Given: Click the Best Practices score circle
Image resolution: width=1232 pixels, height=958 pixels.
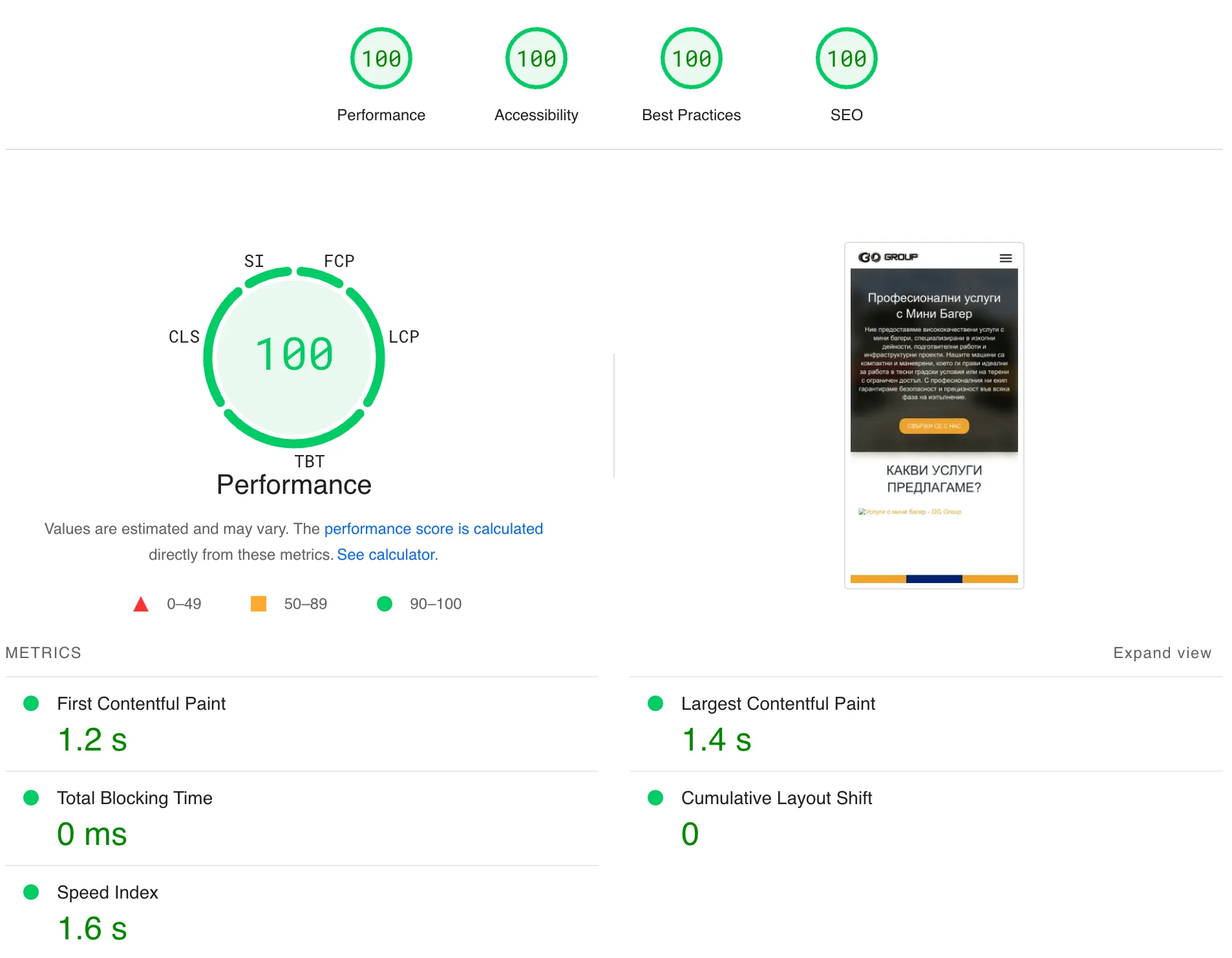Looking at the screenshot, I should (x=691, y=58).
